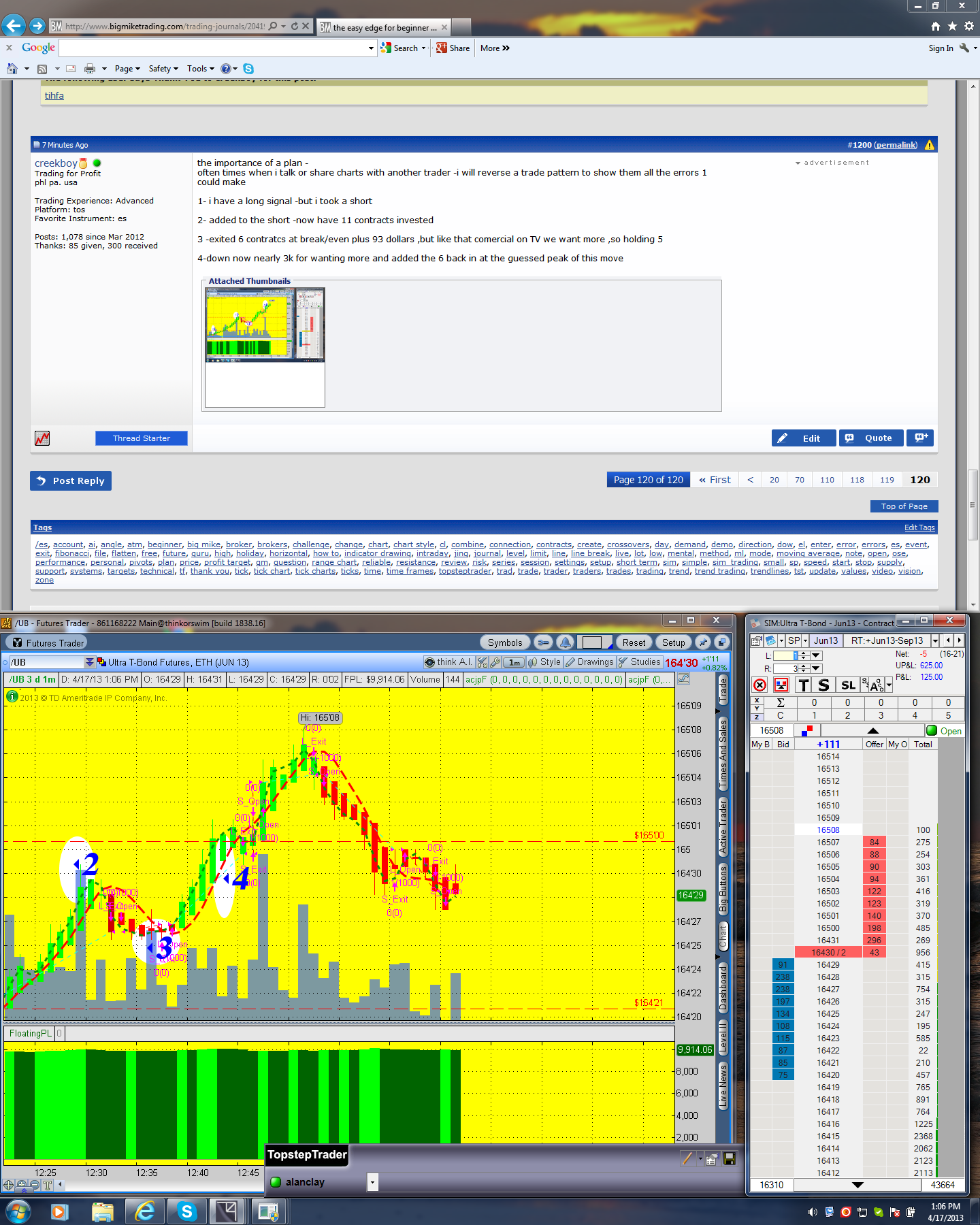Click the S order button in ladder
The image size is (980, 1225).
[823, 685]
